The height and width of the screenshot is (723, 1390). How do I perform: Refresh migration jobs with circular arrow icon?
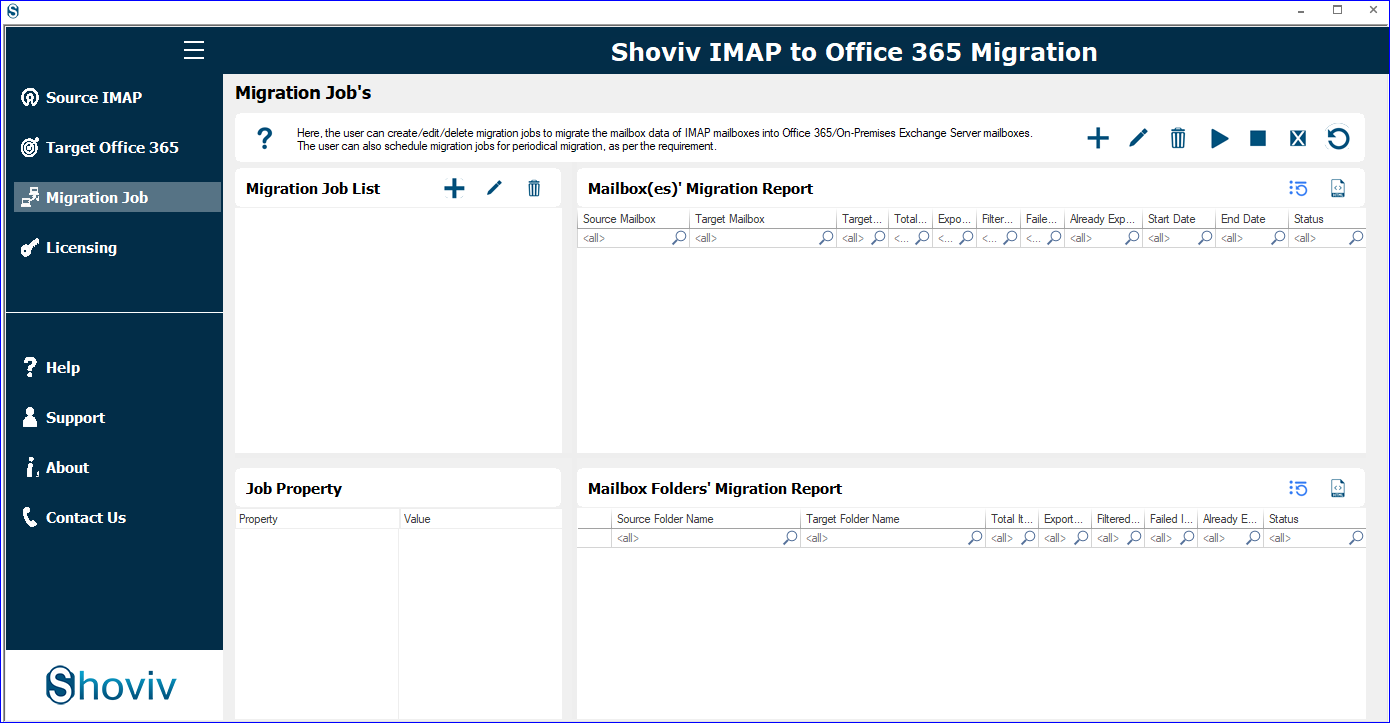coord(1338,138)
